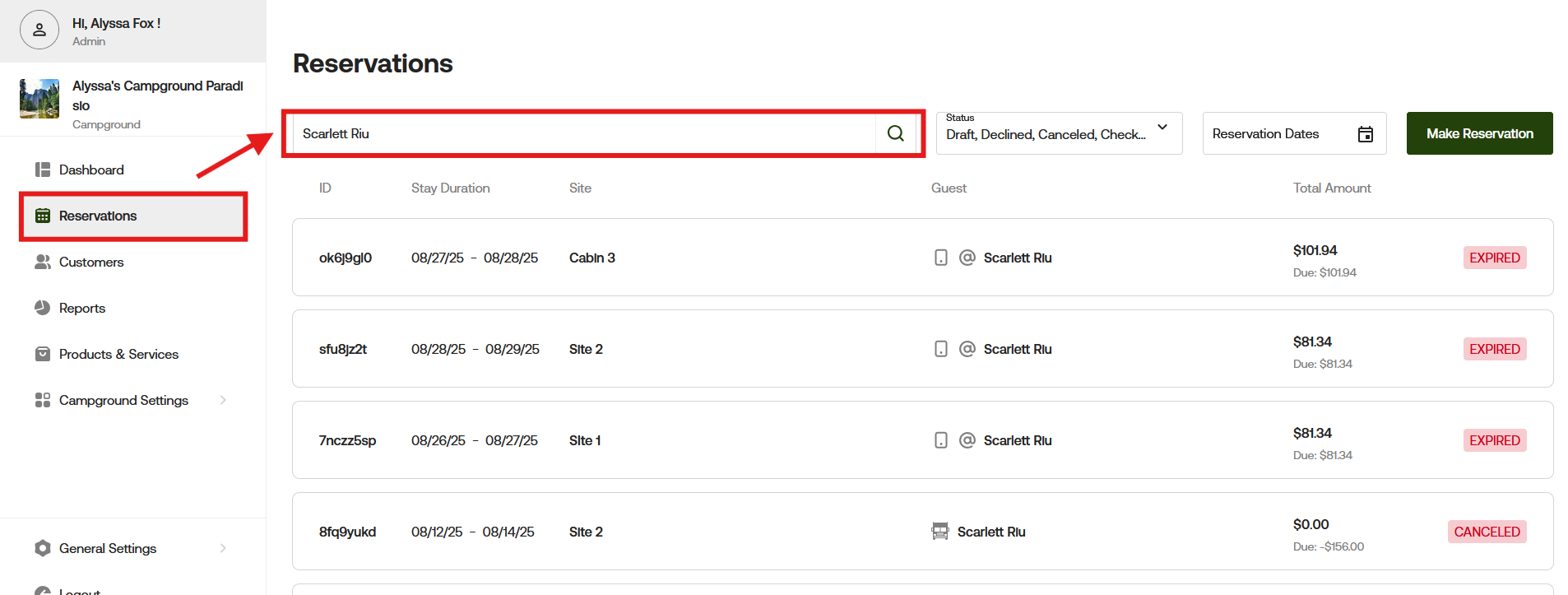Click the Customers people icon
The image size is (1568, 595).
point(43,262)
